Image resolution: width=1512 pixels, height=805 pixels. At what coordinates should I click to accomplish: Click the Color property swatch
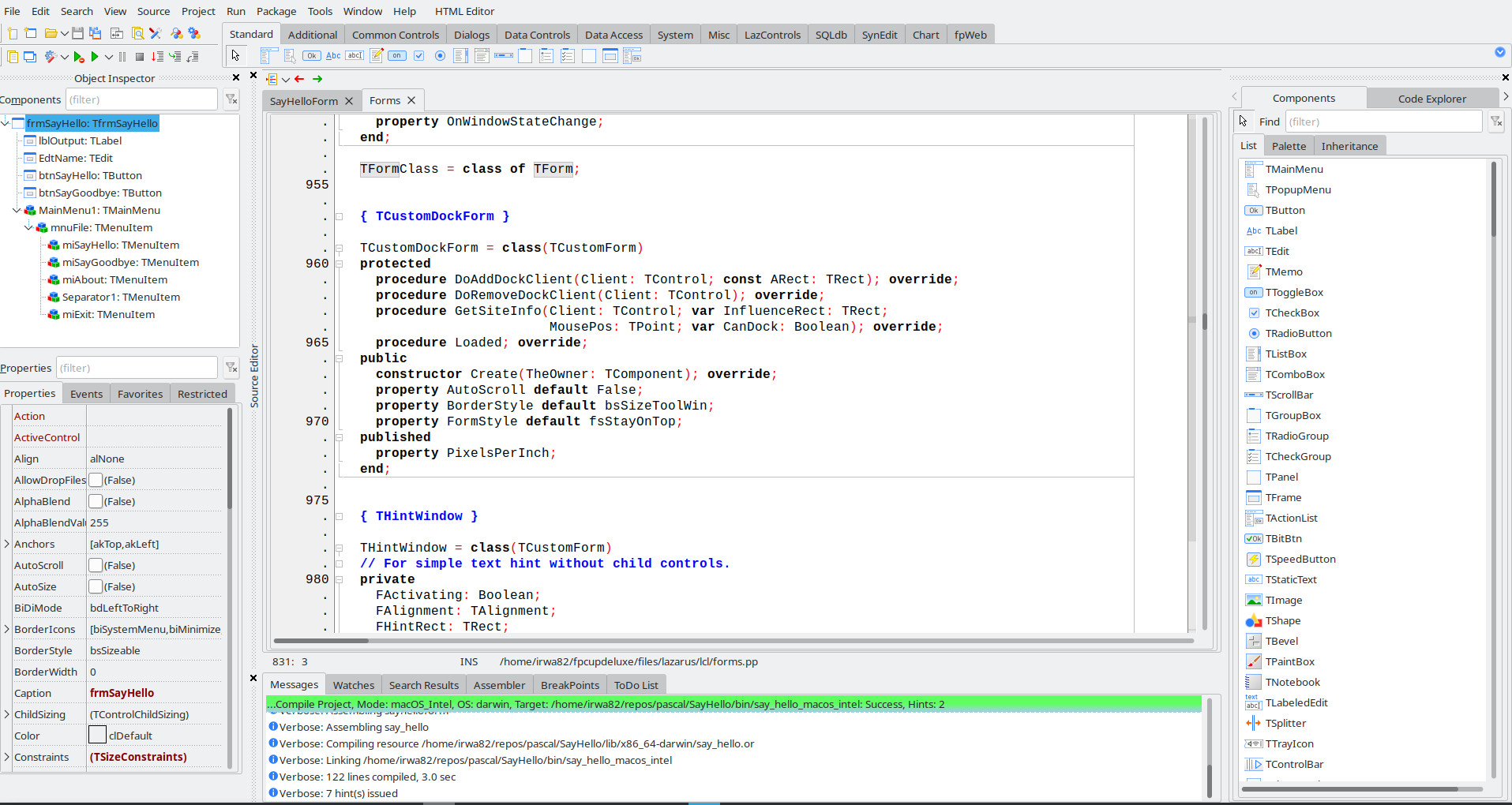(97, 735)
